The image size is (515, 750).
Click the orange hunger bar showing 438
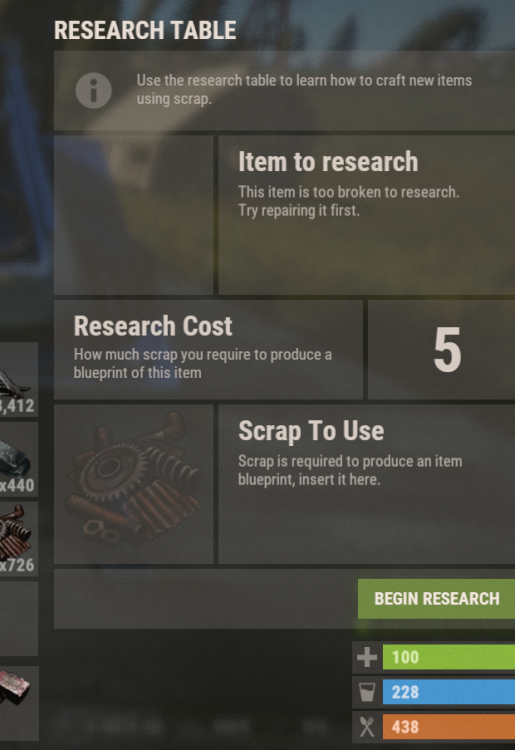pyautogui.click(x=449, y=727)
